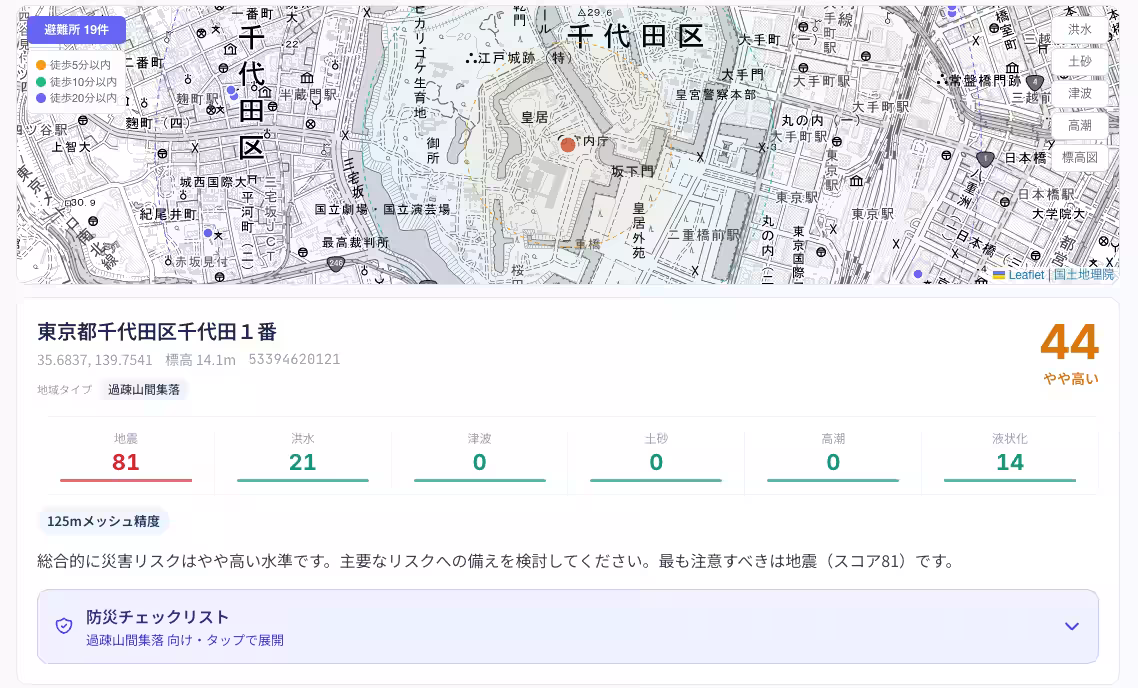This screenshot has width=1138, height=688.
Task: Click the address heading 東京都千代田区千代田１番
Action: click(x=157, y=332)
